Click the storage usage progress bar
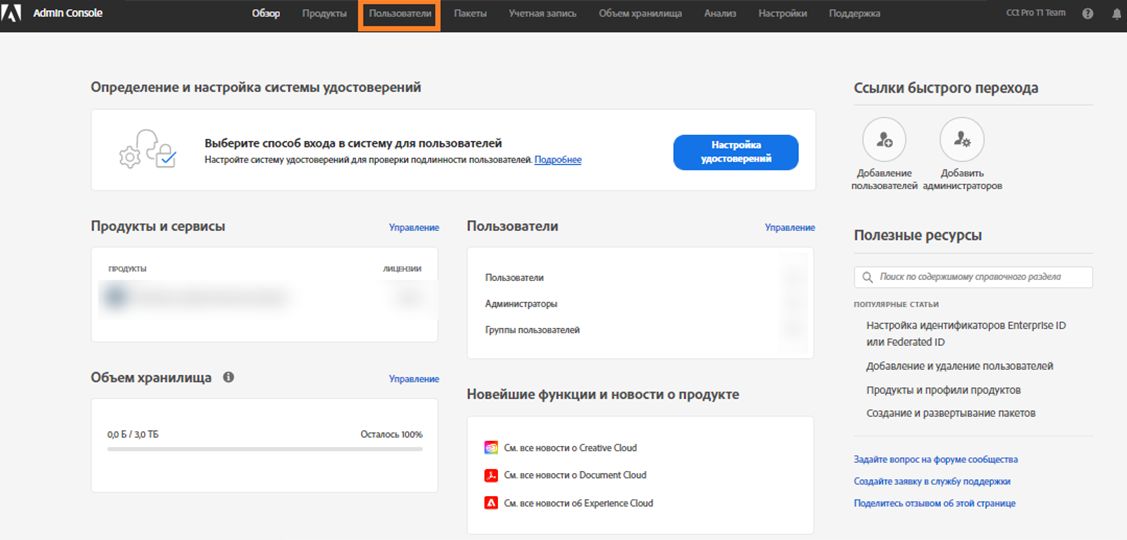The image size is (1127, 540). click(x=264, y=449)
